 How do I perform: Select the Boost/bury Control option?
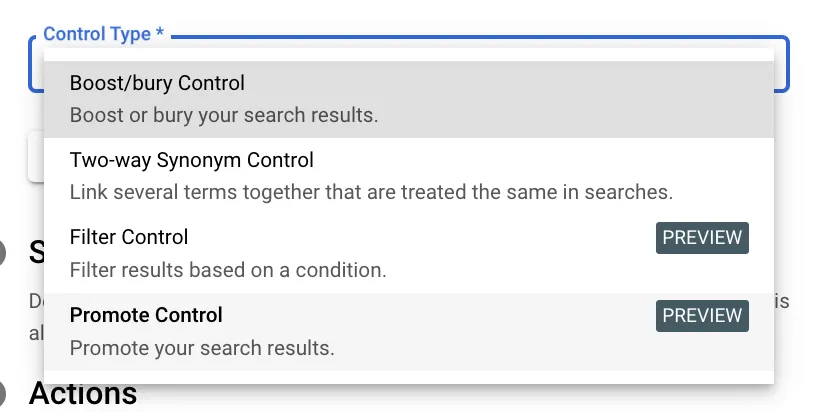click(x=408, y=98)
